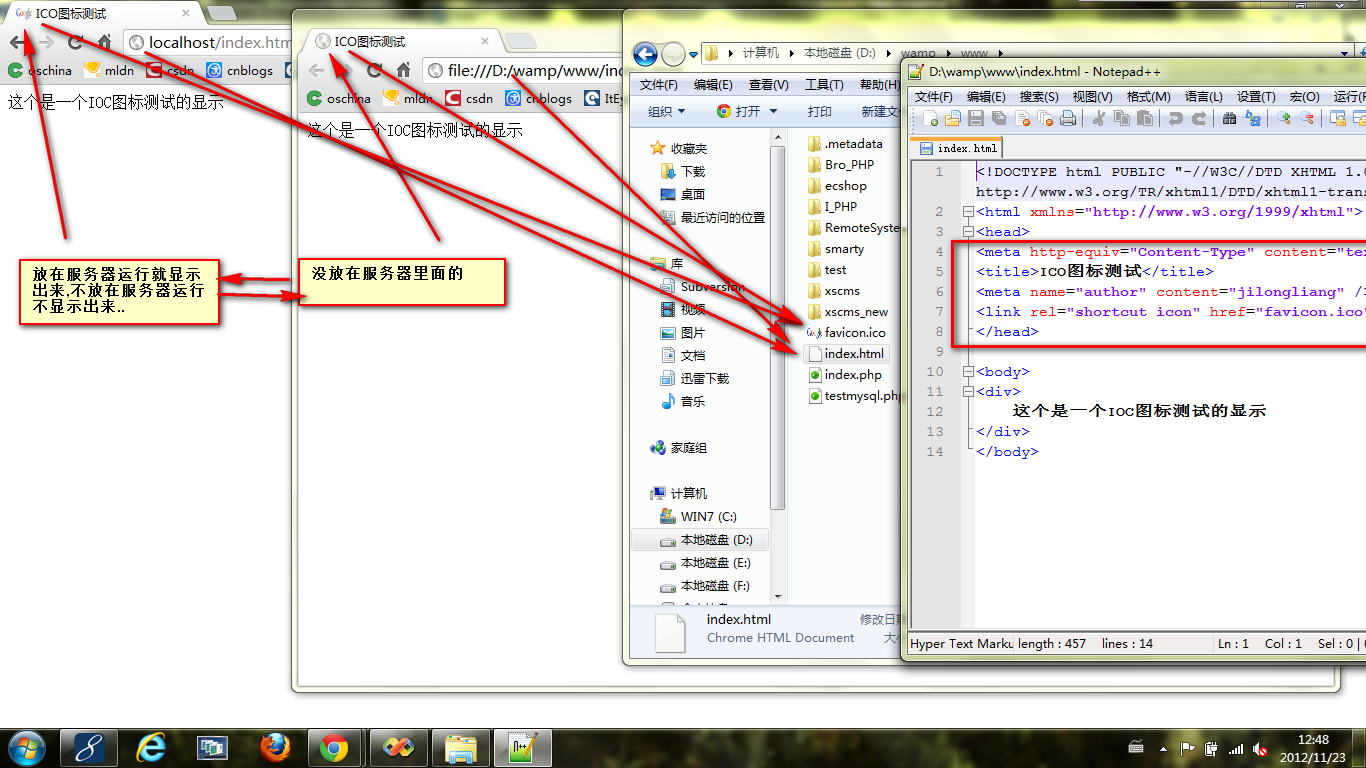Select index.html tab in Notepad++
The image size is (1366, 768).
[958, 148]
